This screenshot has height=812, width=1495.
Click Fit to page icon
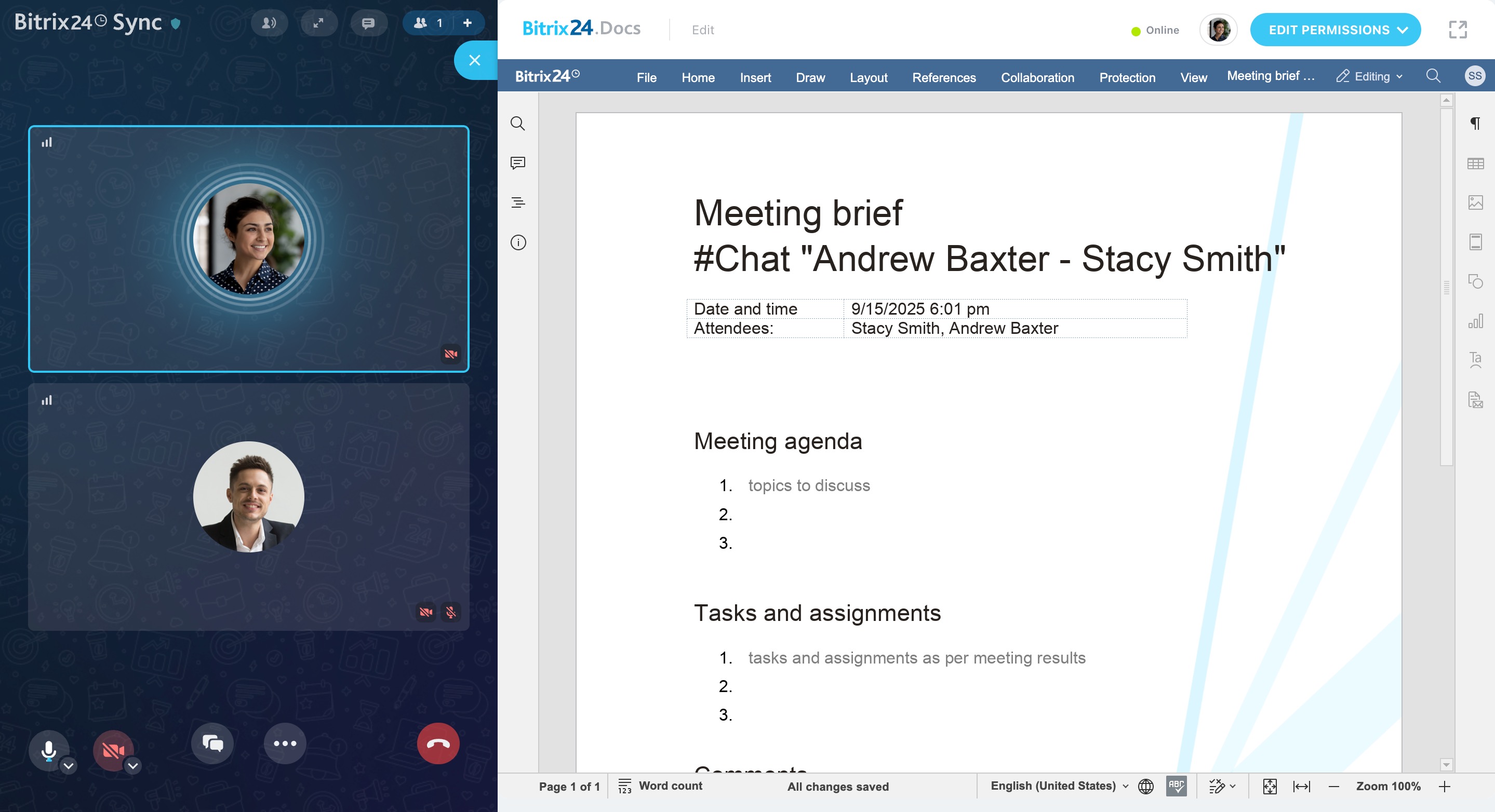[x=1269, y=787]
